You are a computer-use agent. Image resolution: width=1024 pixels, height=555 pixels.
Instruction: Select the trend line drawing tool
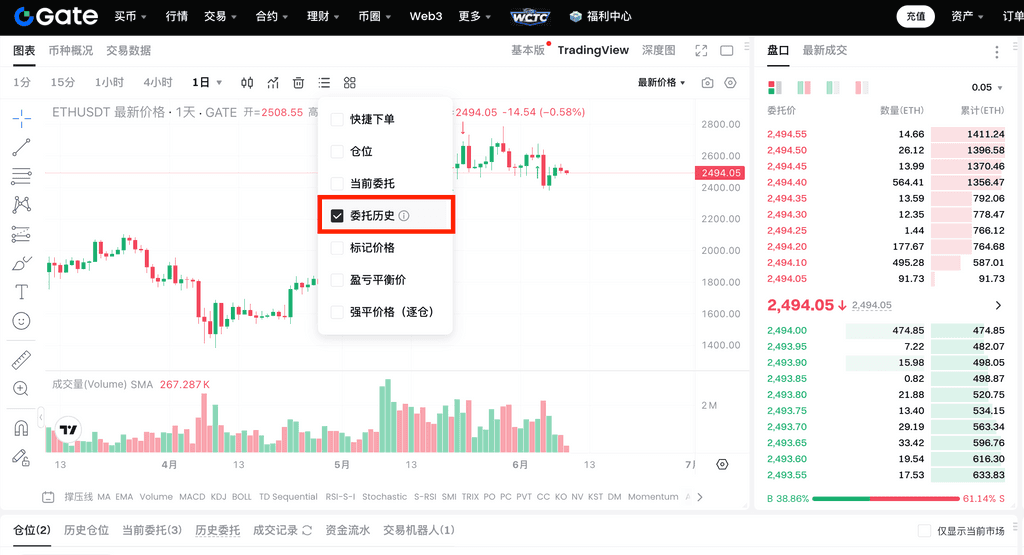[21, 148]
